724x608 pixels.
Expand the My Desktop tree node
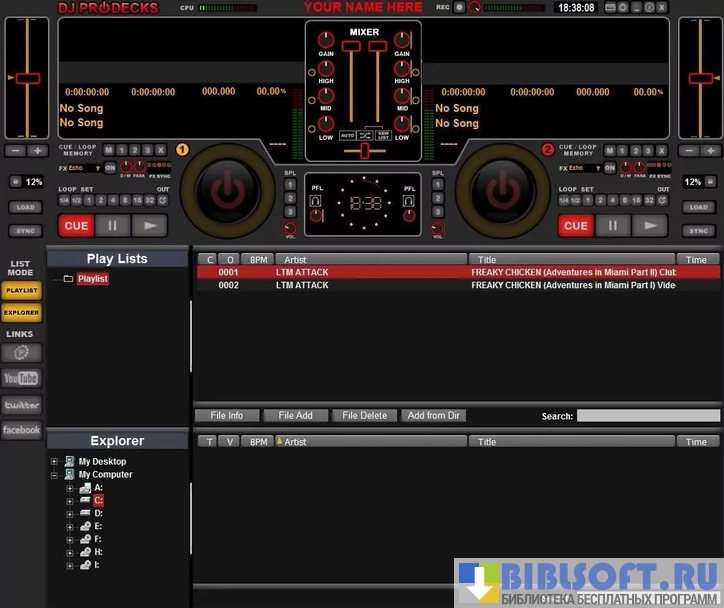coord(55,462)
